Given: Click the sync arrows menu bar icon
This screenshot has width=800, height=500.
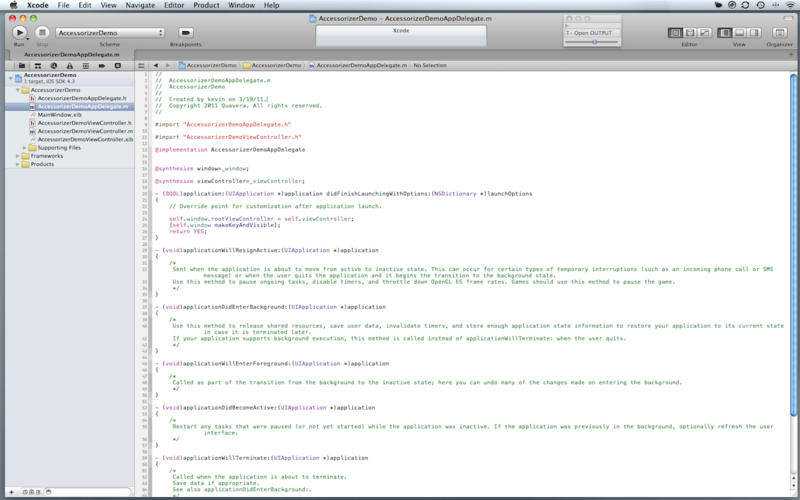Looking at the screenshot, I should [x=745, y=5].
